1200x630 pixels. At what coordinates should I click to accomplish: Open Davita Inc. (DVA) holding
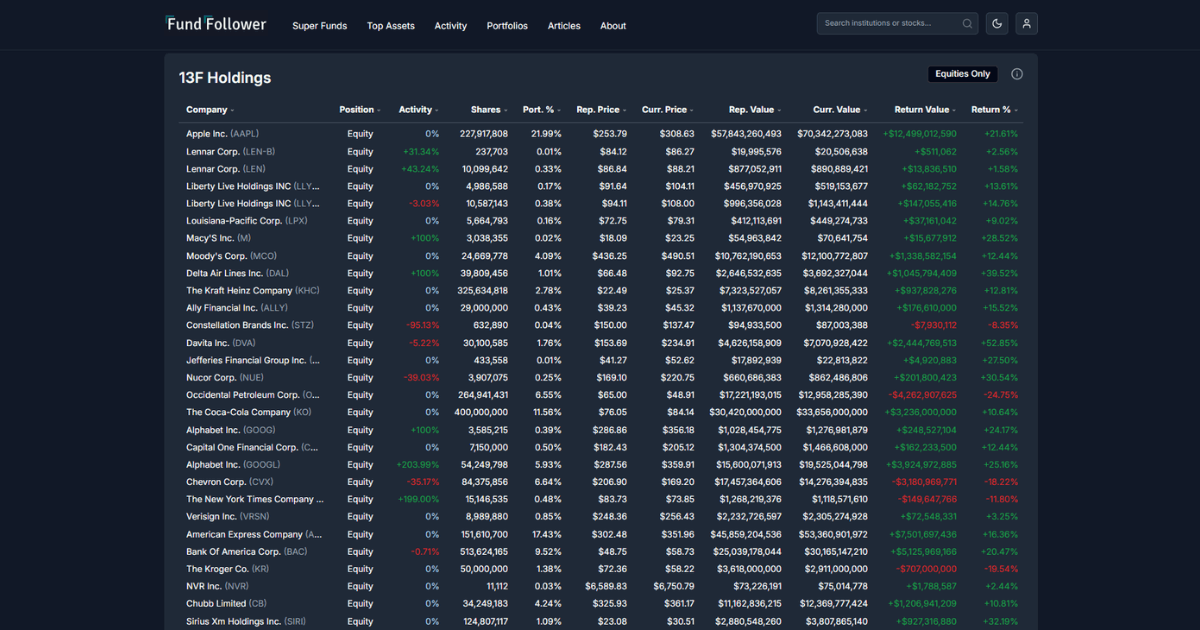click(x=221, y=343)
